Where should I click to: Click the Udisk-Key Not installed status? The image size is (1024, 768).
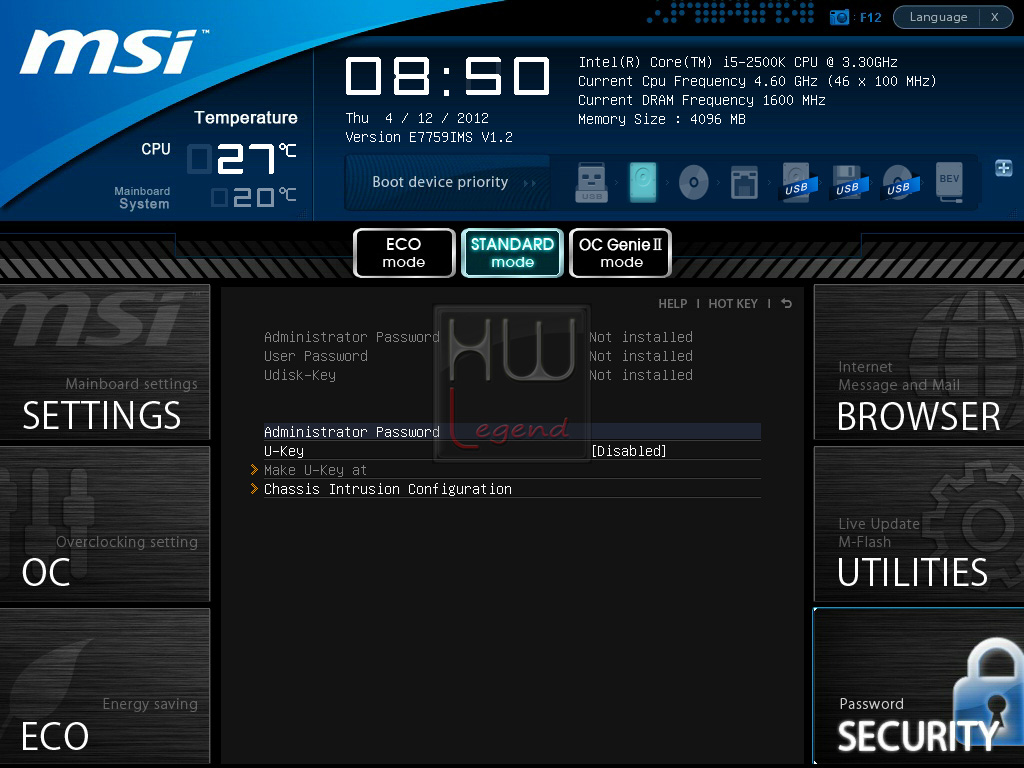click(x=641, y=375)
